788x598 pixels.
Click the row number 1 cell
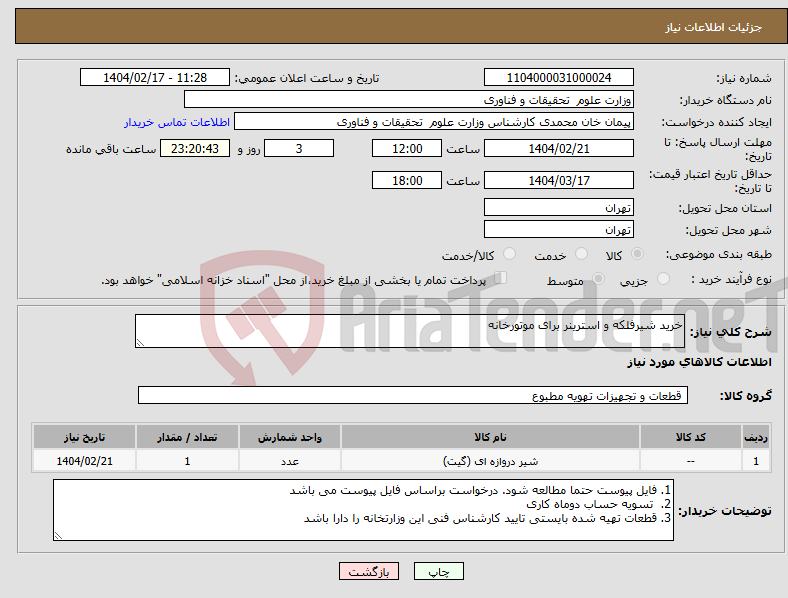click(756, 461)
